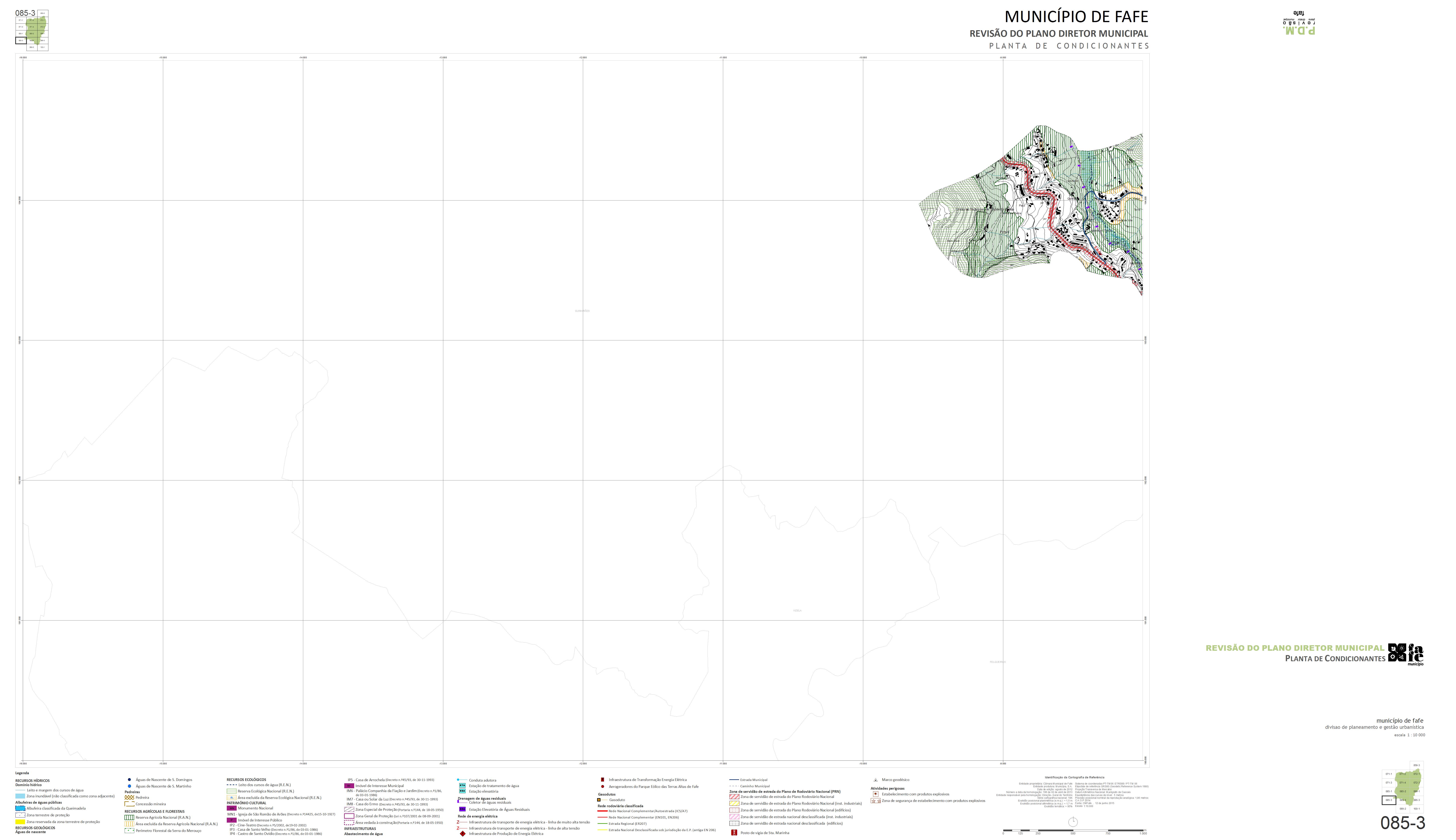The height and width of the screenshot is (840, 1456).
Task: Select the yellow Zona reservada swatch
Action: 20,822
